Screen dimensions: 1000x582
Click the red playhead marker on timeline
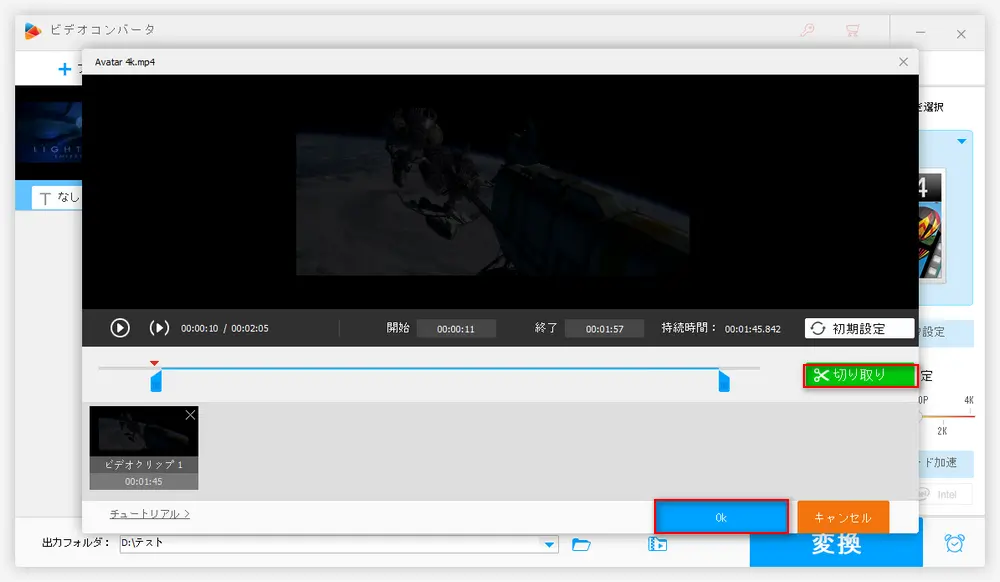pyautogui.click(x=154, y=363)
